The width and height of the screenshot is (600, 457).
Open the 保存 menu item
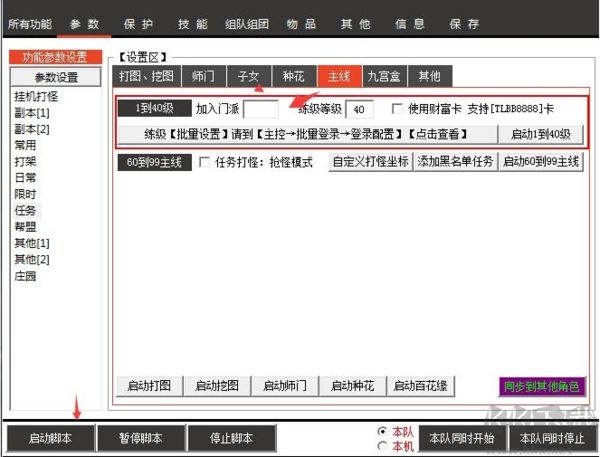463,21
